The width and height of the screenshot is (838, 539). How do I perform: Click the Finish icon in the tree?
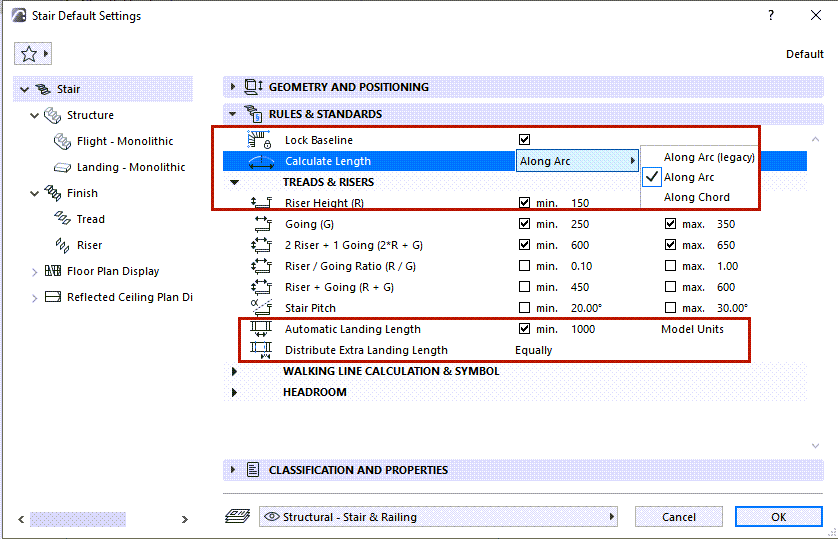point(52,193)
